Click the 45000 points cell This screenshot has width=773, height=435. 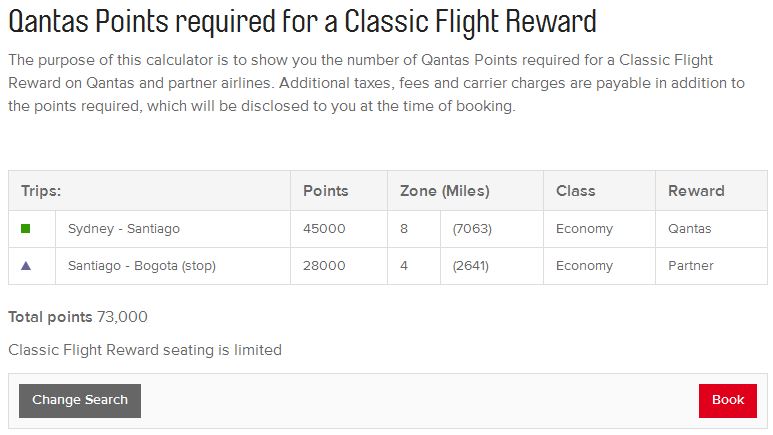point(324,229)
